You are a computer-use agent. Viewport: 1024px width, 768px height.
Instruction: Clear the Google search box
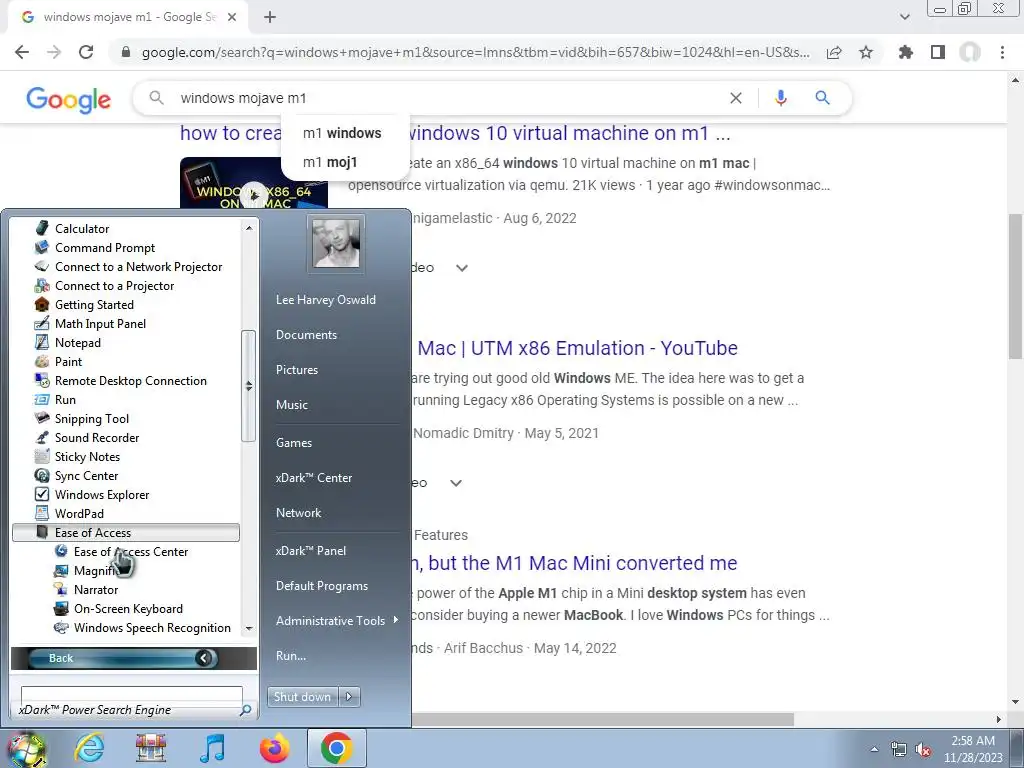(x=735, y=98)
